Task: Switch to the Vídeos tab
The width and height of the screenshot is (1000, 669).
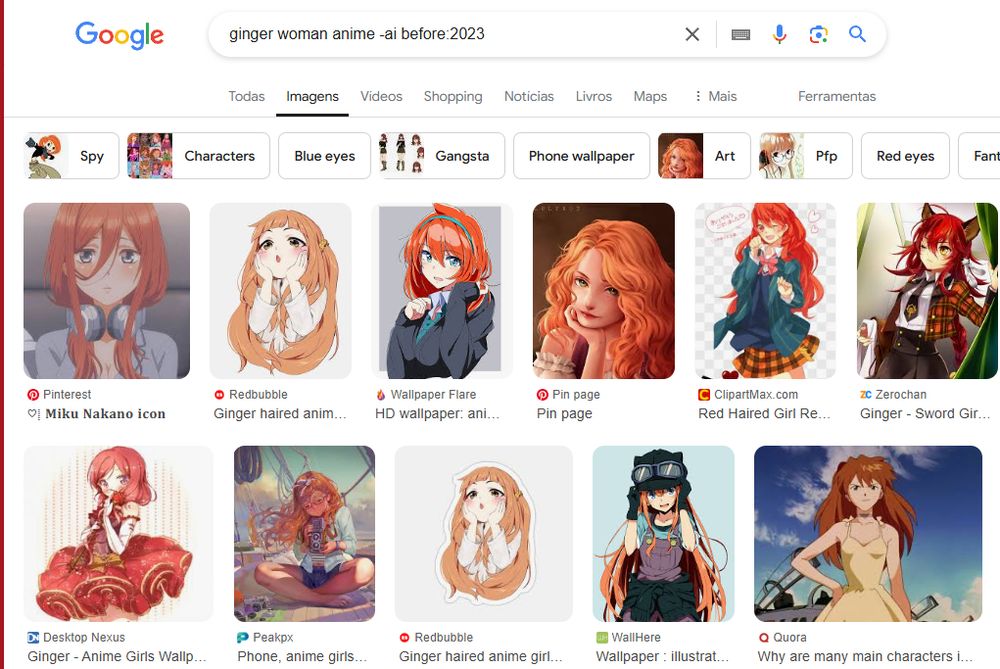Action: coord(381,96)
